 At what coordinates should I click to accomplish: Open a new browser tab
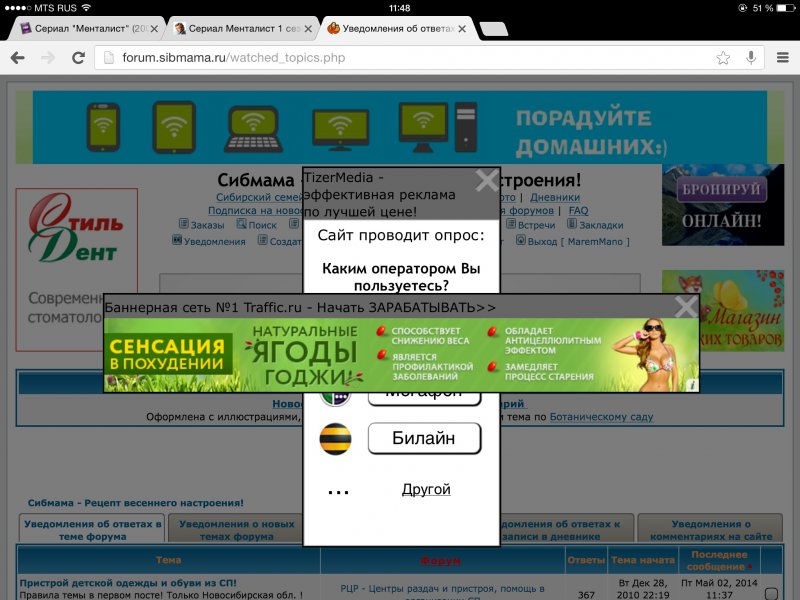pyautogui.click(x=493, y=29)
